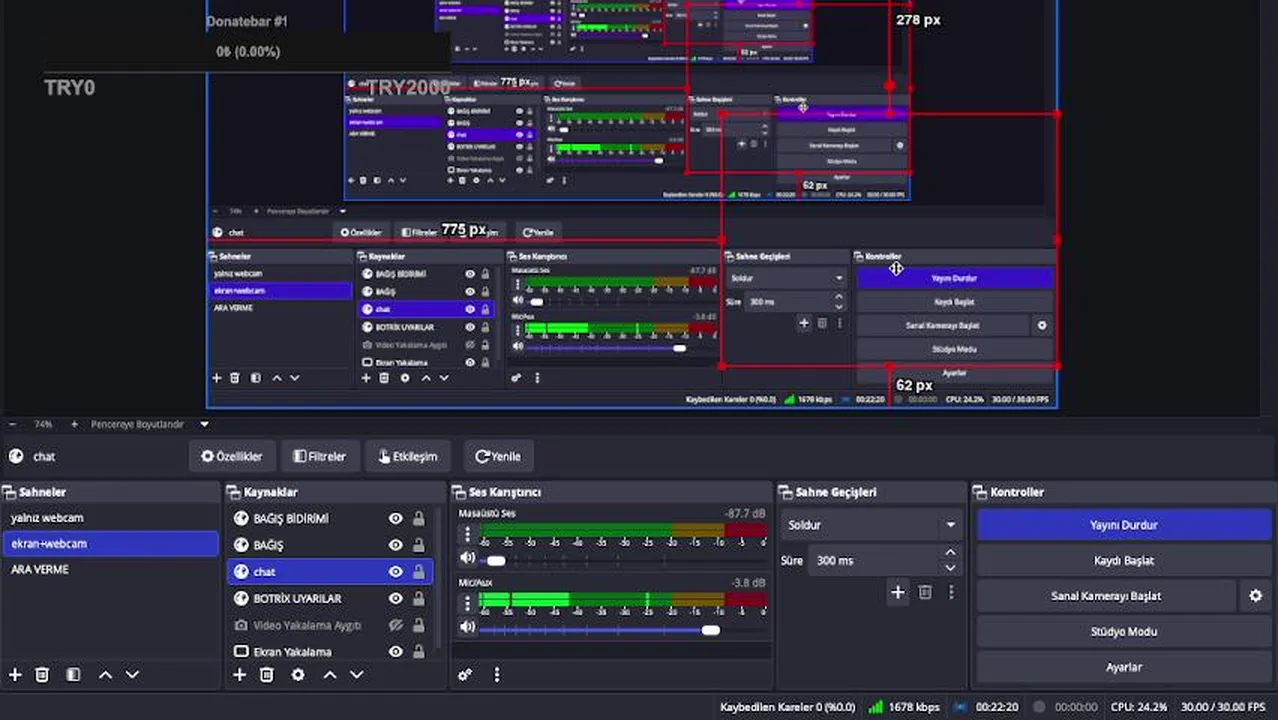Add a new scene with the plus icon
The height and width of the screenshot is (720, 1278).
coord(15,675)
